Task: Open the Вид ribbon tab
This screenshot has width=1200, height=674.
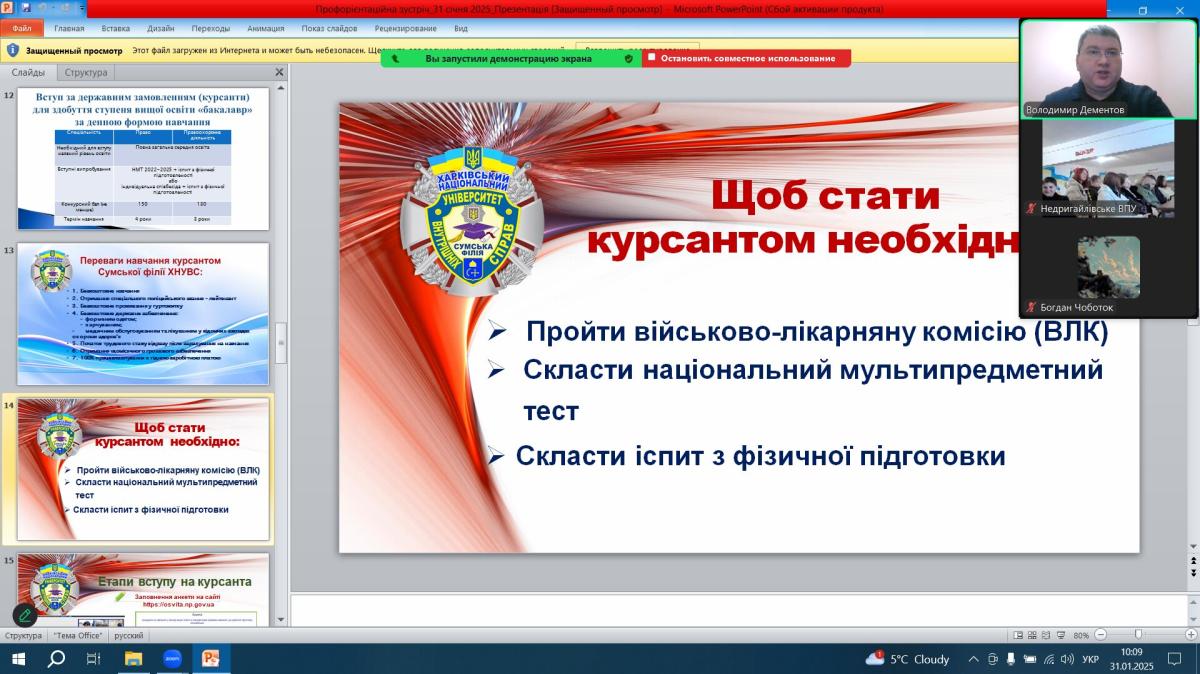Action: [x=460, y=29]
